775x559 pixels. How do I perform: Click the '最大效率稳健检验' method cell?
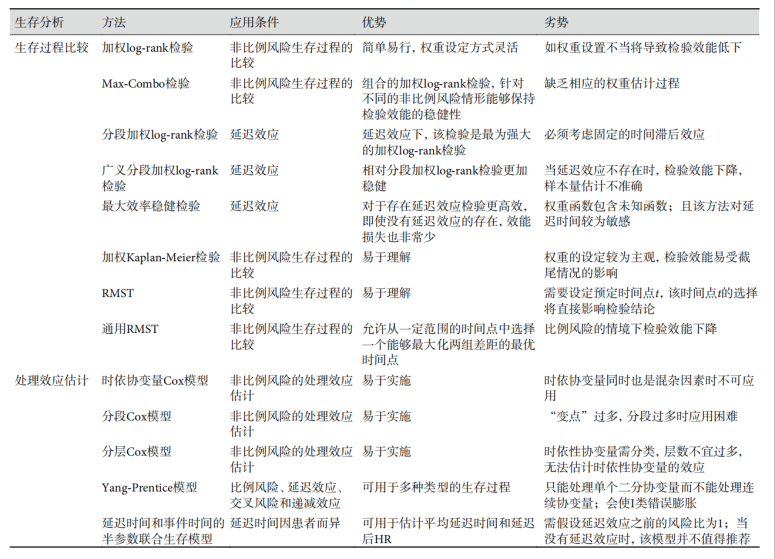(151, 206)
